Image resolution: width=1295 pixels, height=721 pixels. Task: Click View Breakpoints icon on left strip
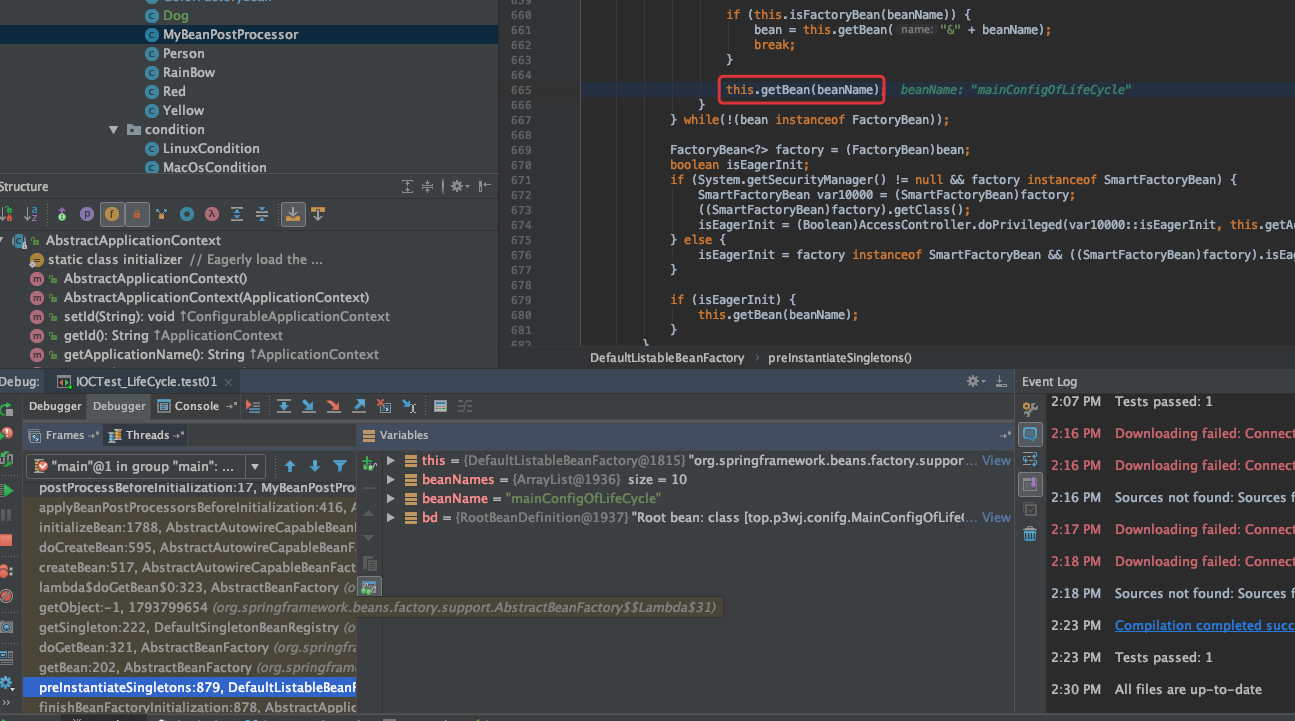click(6, 572)
